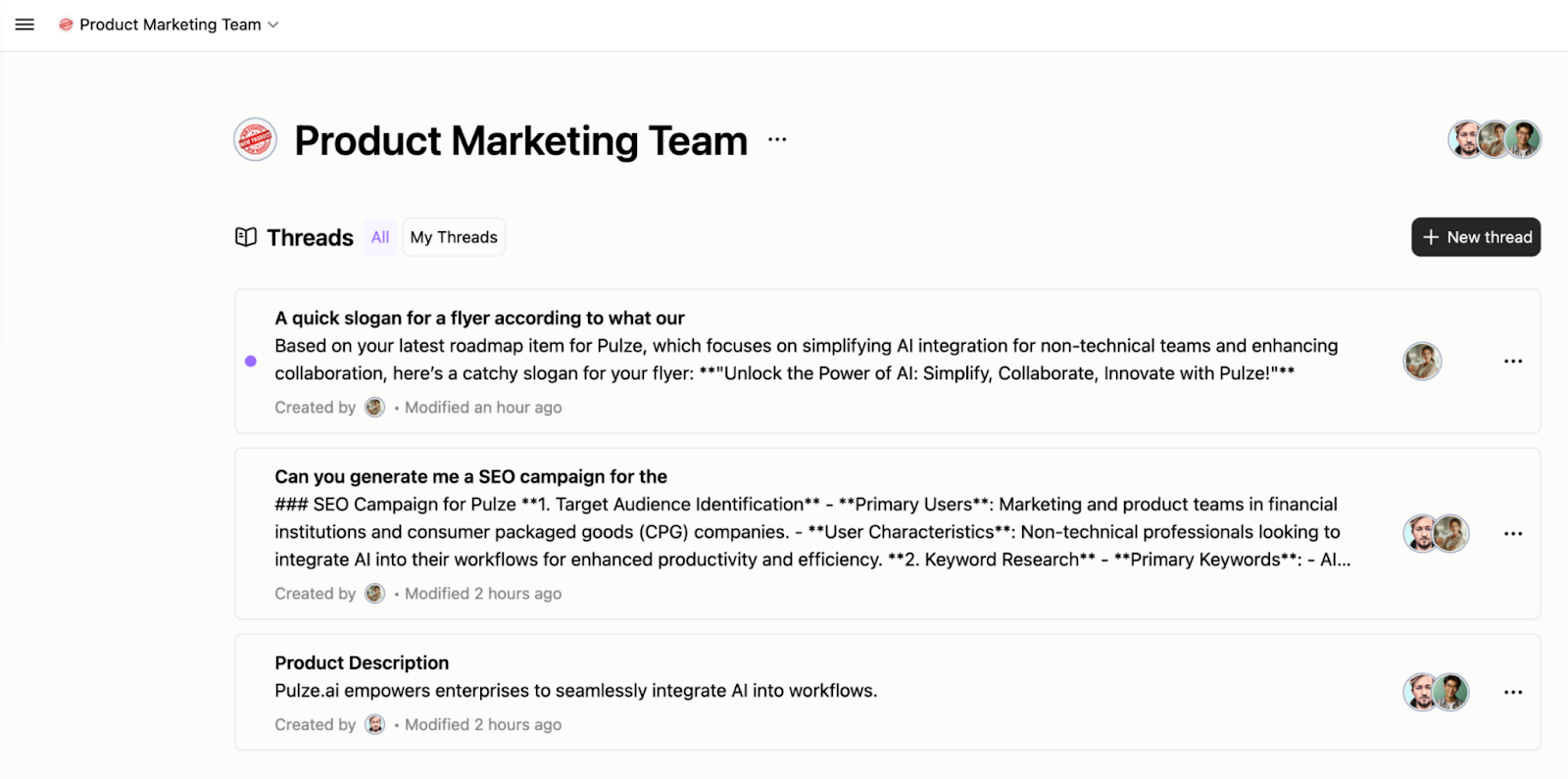Open the hamburger menu
The height and width of the screenshot is (779, 1568).
[x=24, y=24]
